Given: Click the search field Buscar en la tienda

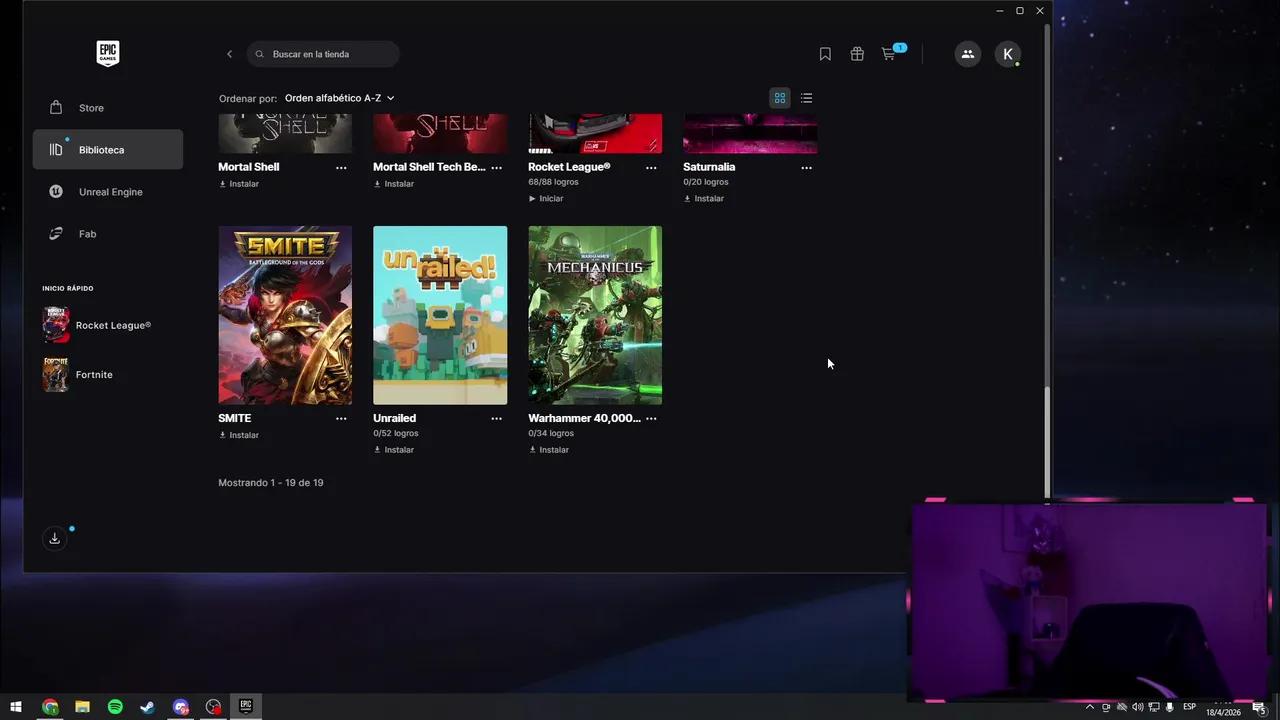Looking at the screenshot, I should coord(323,54).
